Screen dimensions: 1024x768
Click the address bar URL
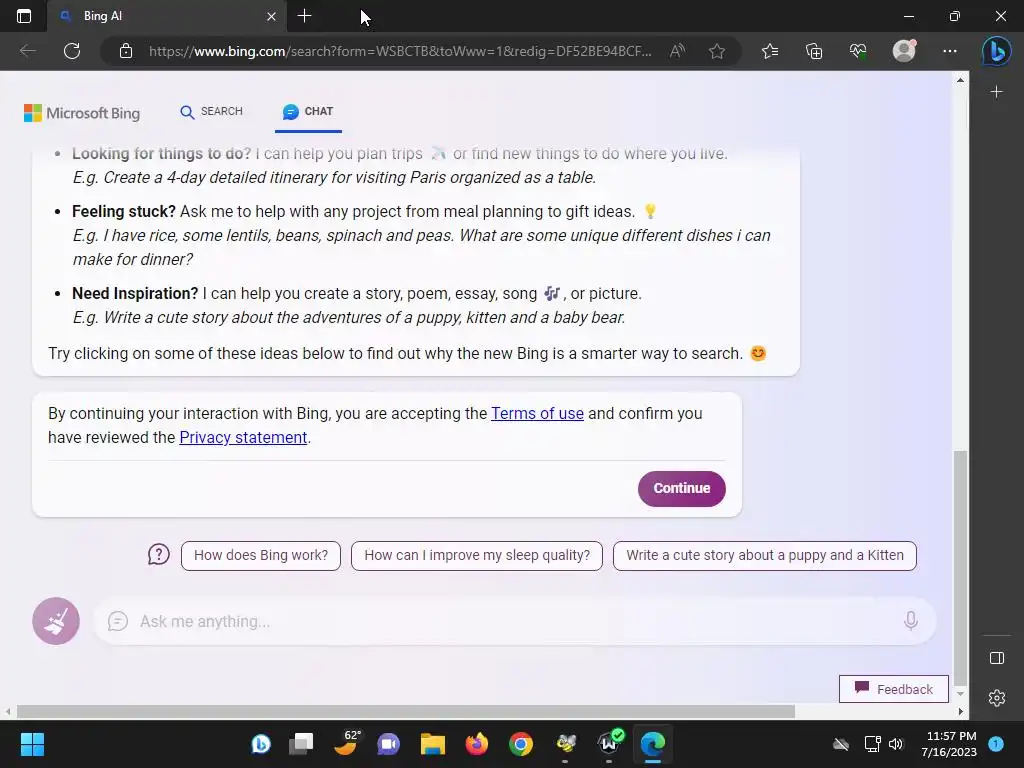pyautogui.click(x=400, y=51)
